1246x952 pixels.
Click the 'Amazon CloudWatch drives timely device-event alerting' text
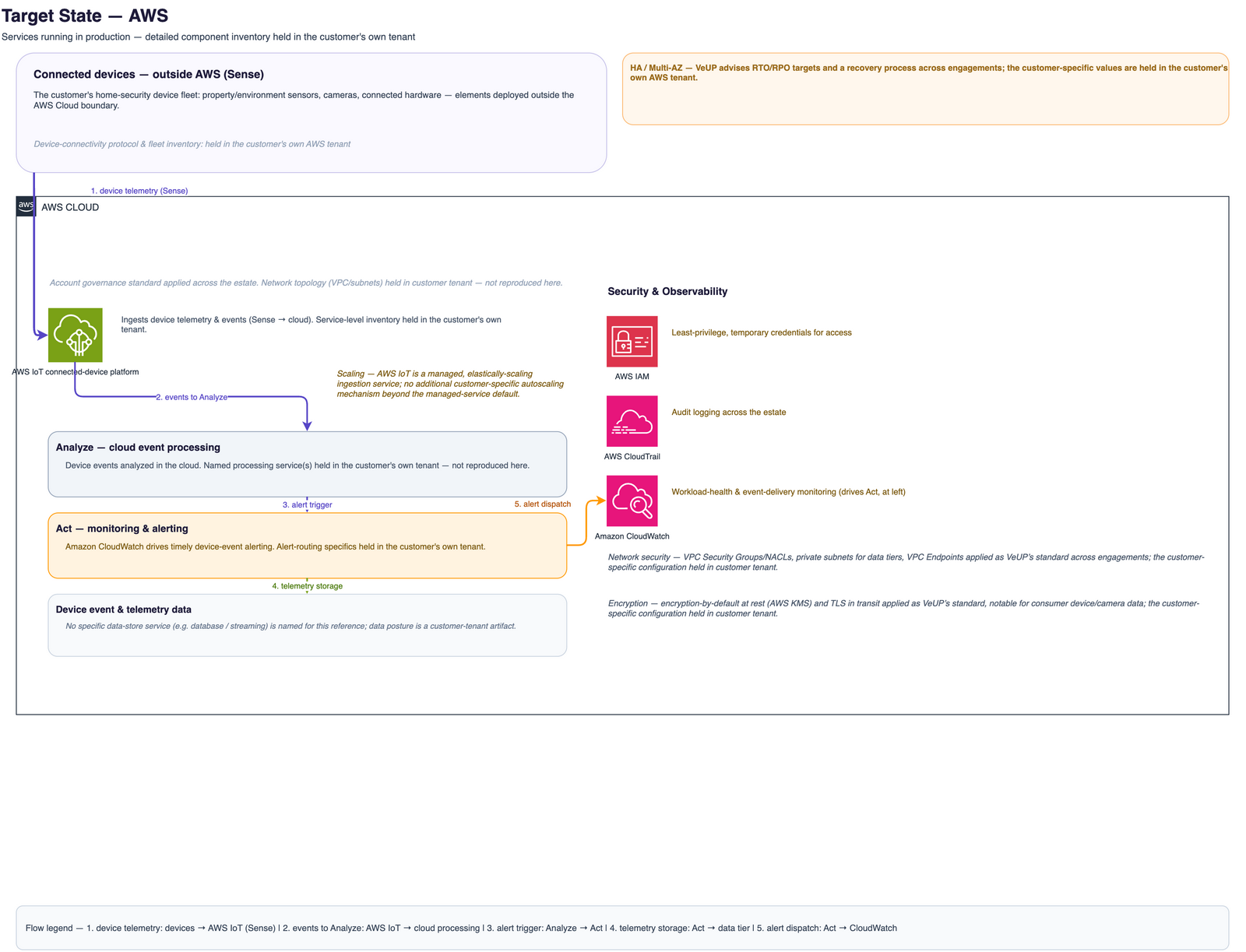tap(276, 546)
